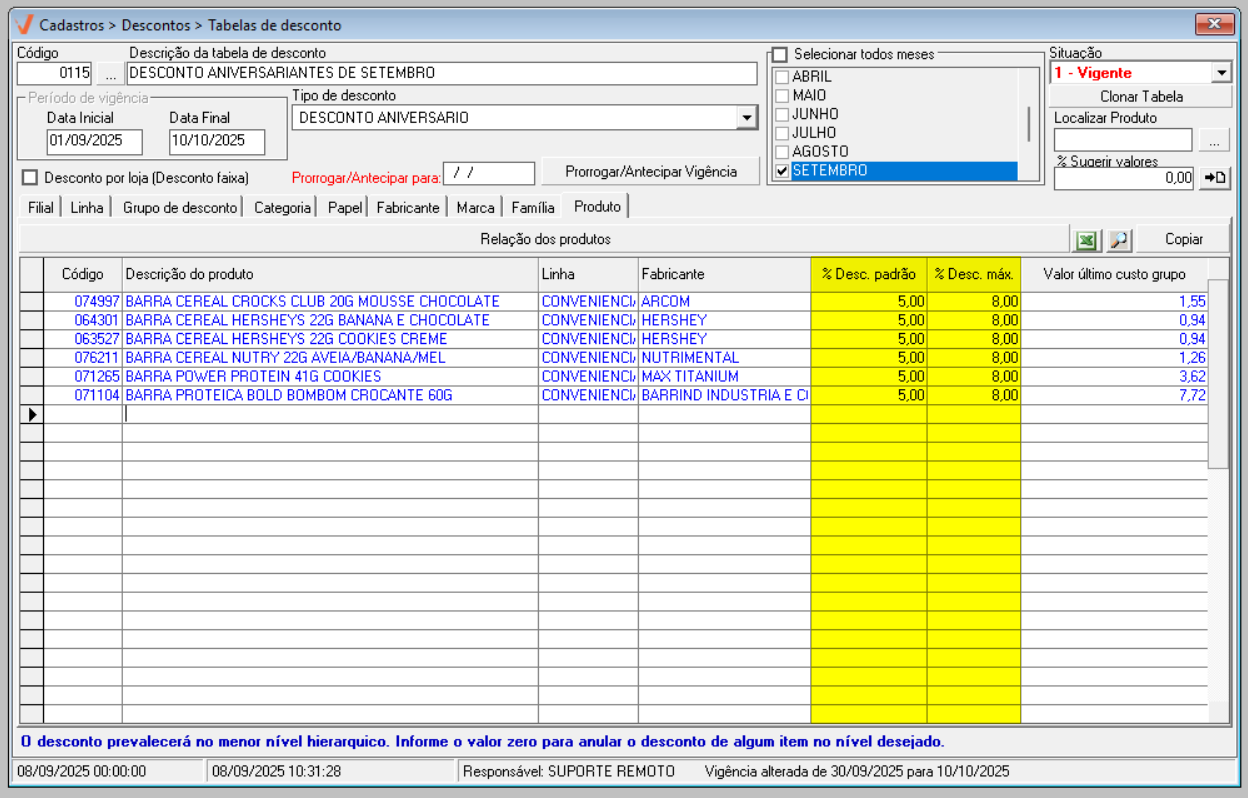
Task: Click the Data Final date field
Action: click(x=217, y=141)
